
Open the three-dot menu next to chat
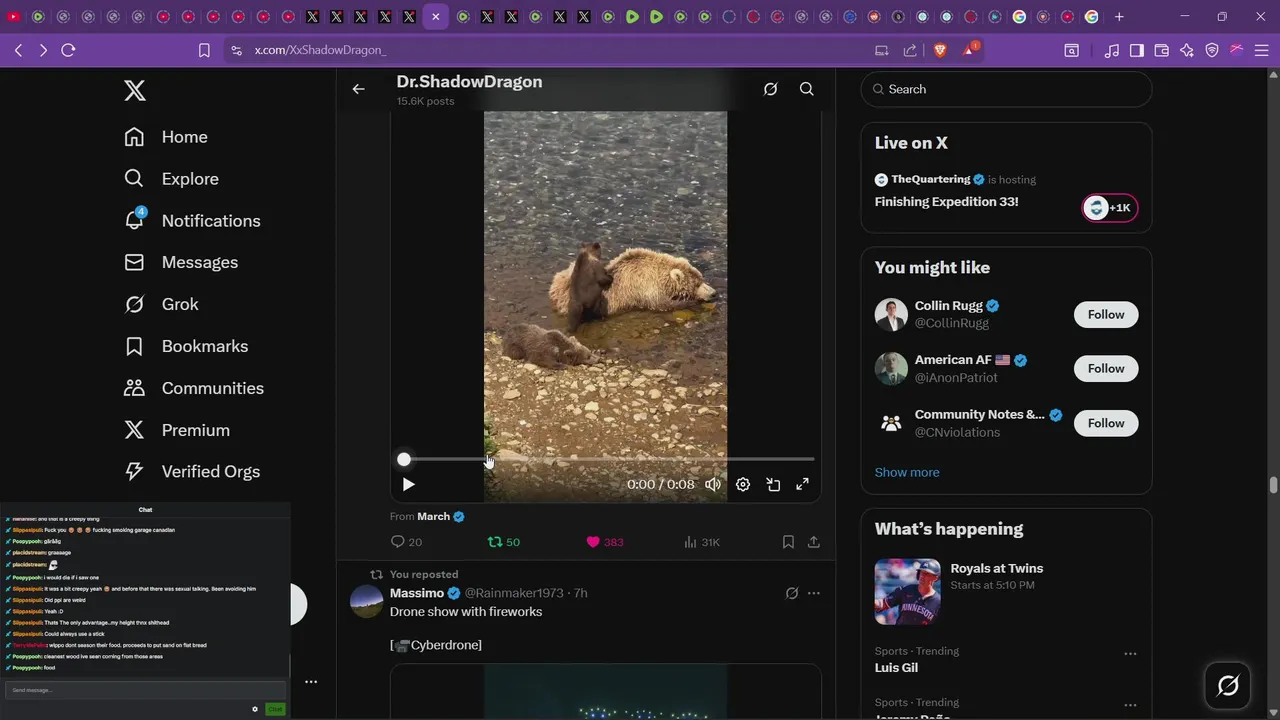pyautogui.click(x=311, y=682)
